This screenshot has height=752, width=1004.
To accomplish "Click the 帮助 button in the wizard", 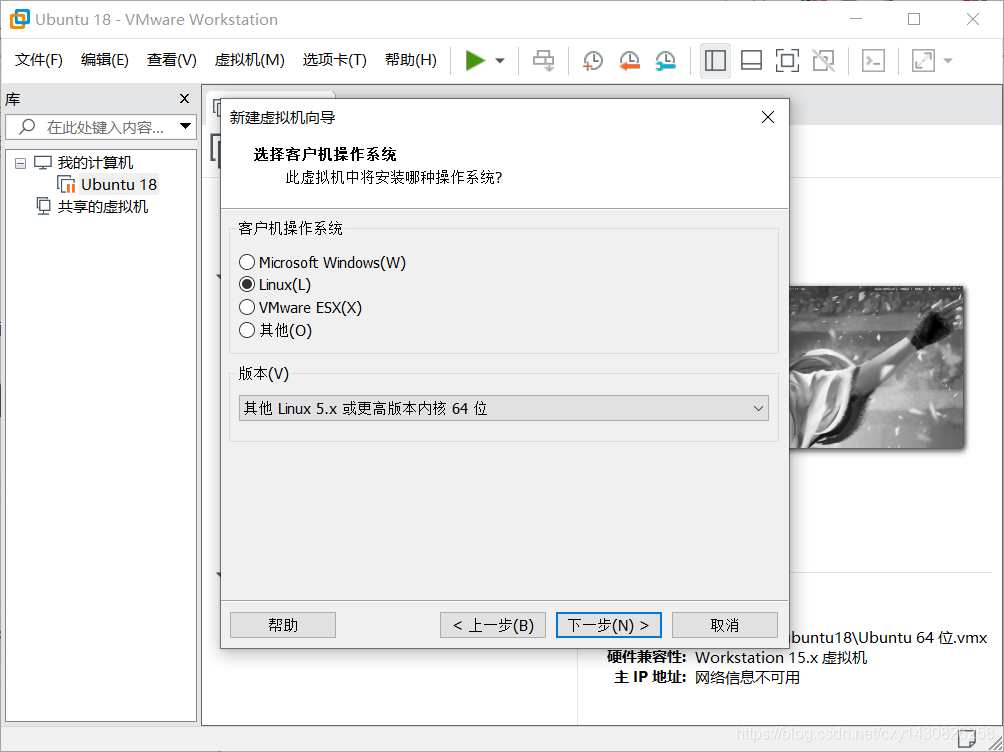I will (x=282, y=625).
